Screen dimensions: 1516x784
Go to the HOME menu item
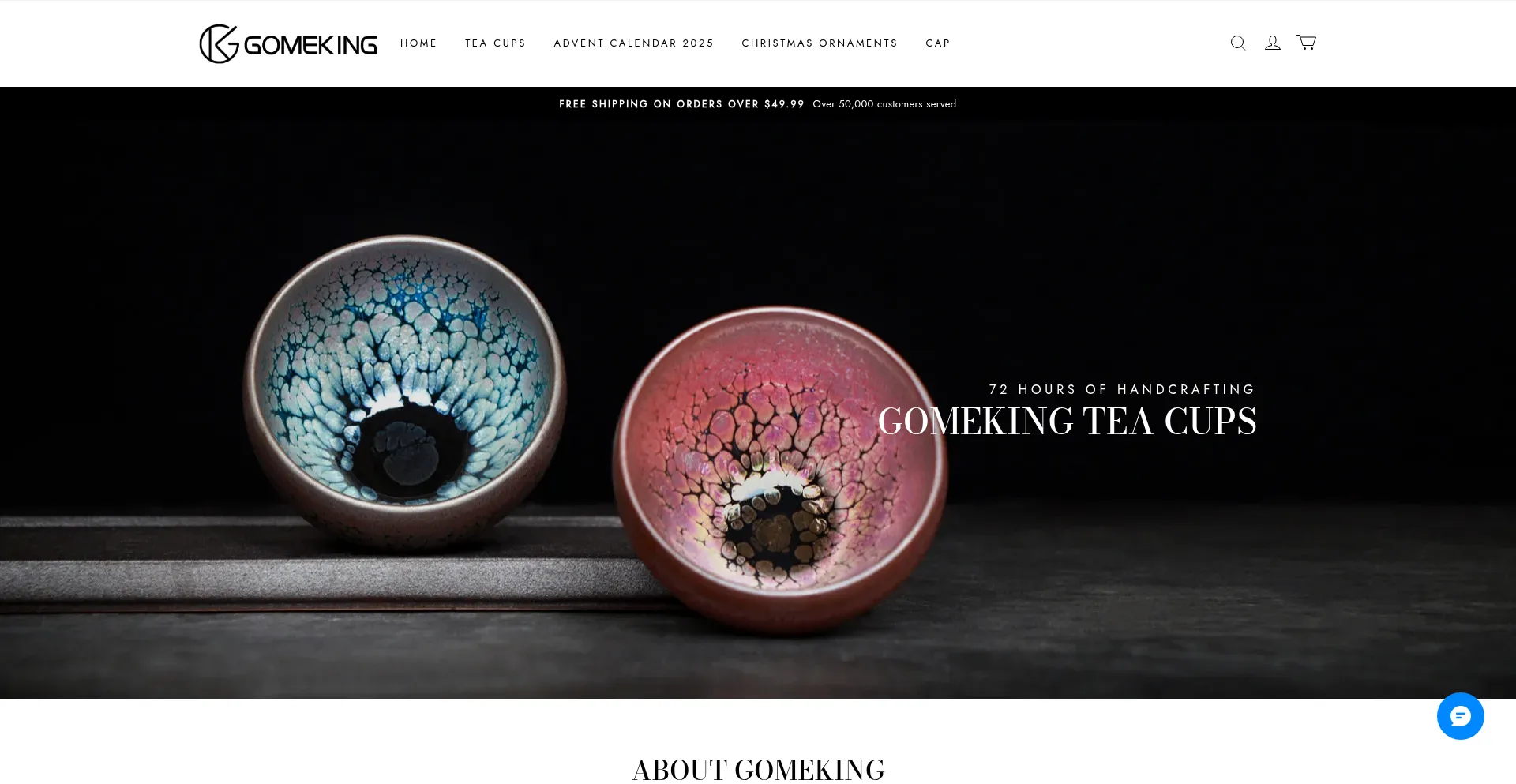[418, 43]
